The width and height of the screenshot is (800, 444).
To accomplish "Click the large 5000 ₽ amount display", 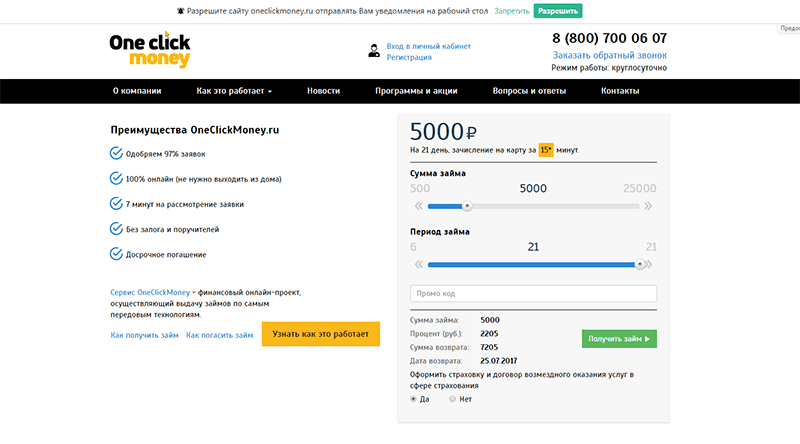I will point(443,132).
